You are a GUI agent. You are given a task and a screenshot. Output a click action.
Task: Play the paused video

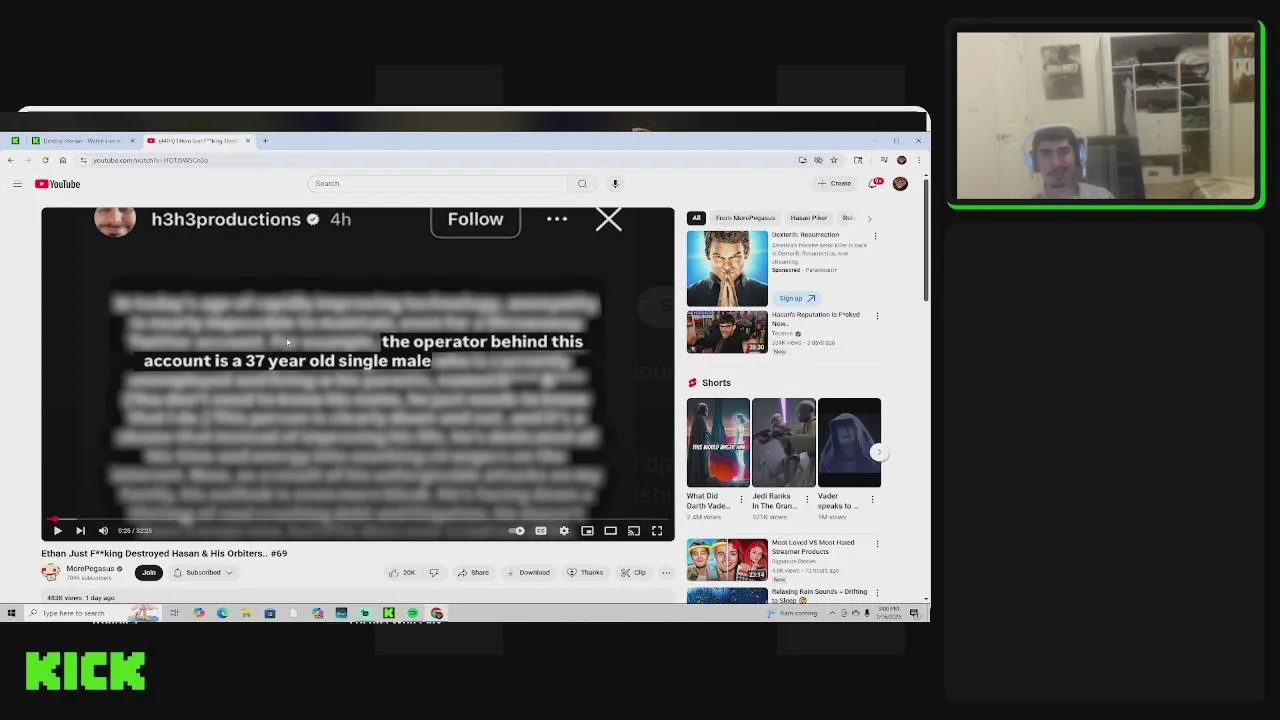57,531
